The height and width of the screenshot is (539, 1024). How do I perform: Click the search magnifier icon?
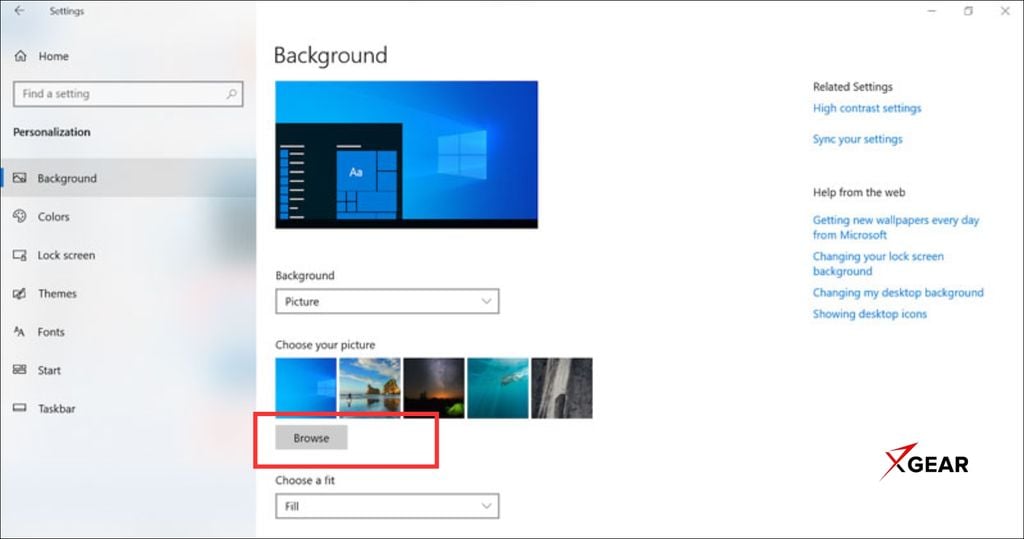[x=231, y=94]
